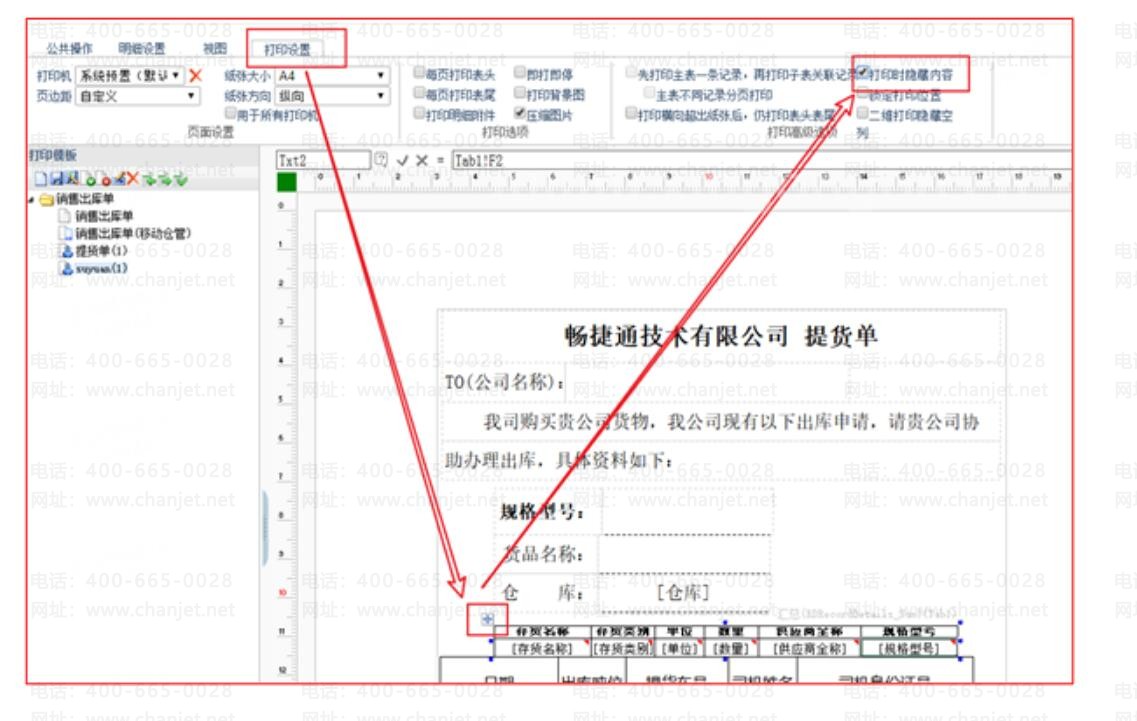
Task: Toggle 即打即停 checkbox
Action: click(x=520, y=73)
